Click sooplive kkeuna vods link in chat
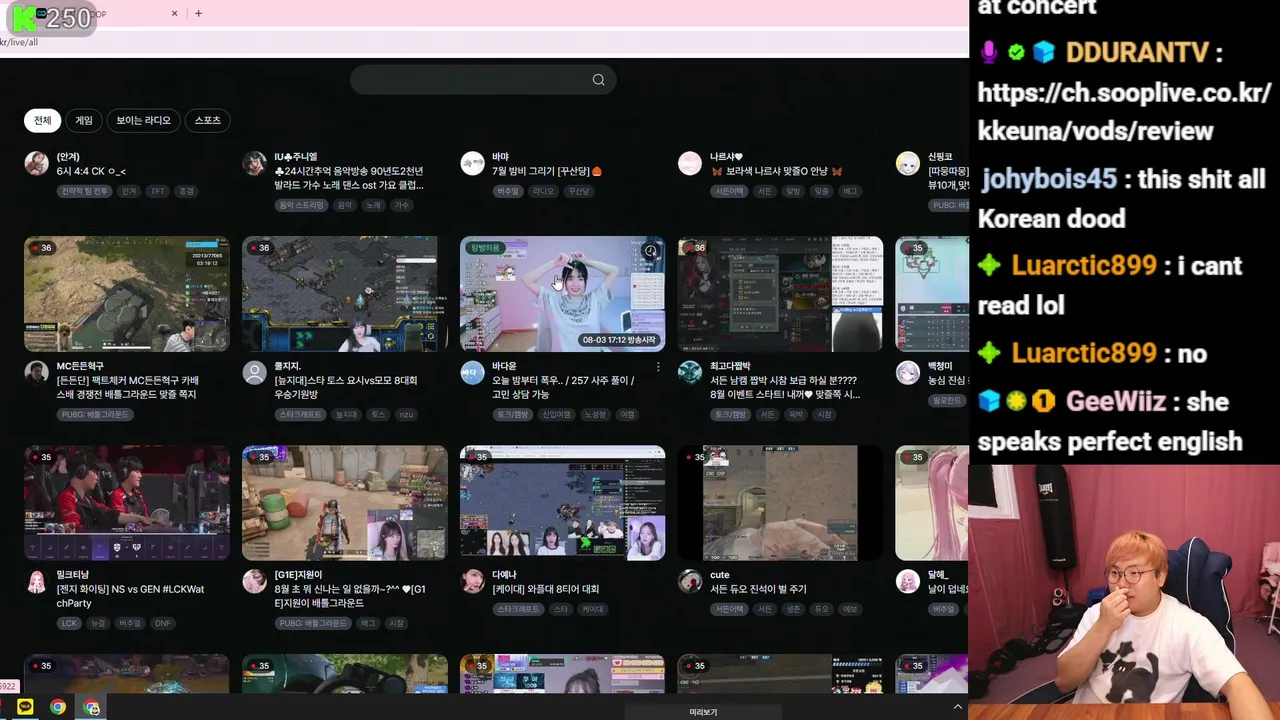The width and height of the screenshot is (1280, 720). click(x=1124, y=112)
